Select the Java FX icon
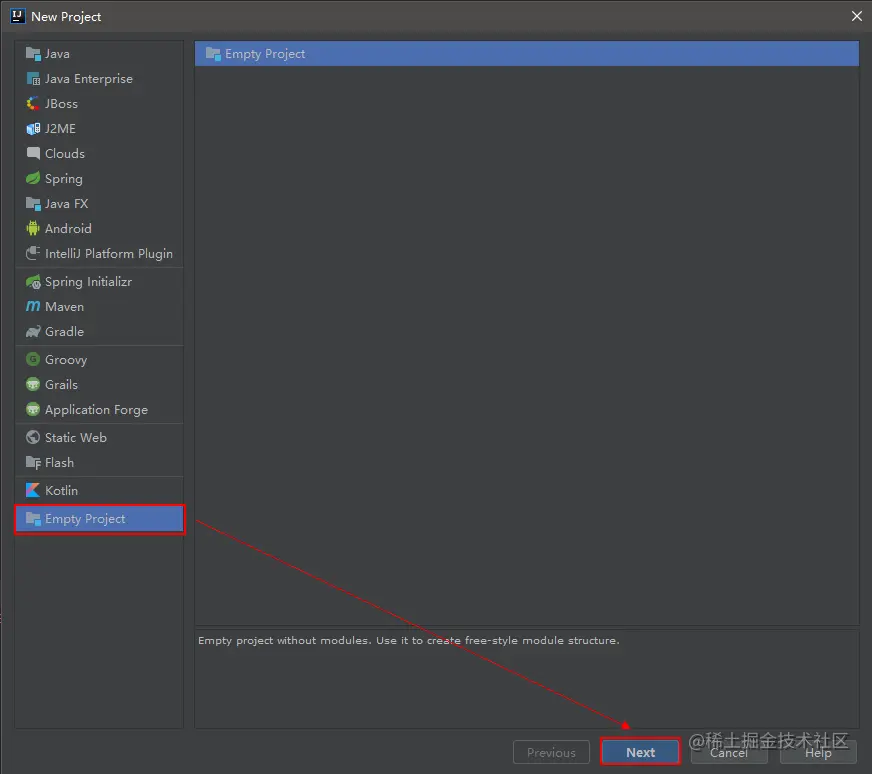The height and width of the screenshot is (774, 872). click(33, 204)
